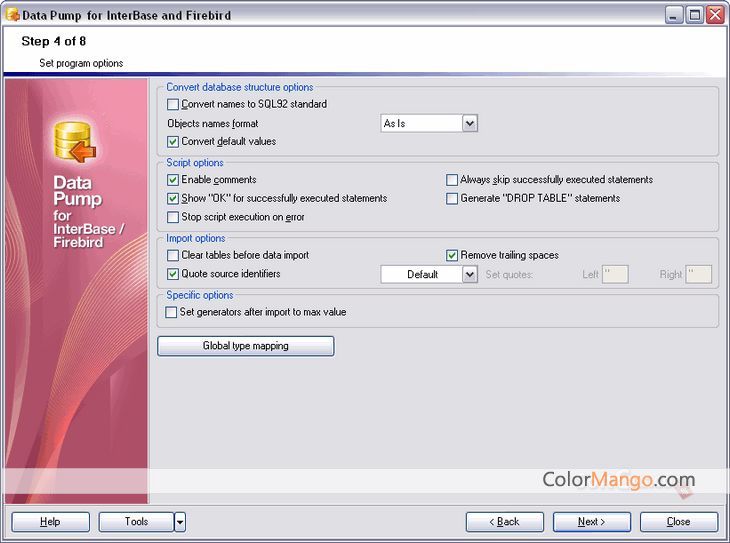Screen dimensions: 730x543
Task: Open Global type mapping
Action: coord(245,346)
